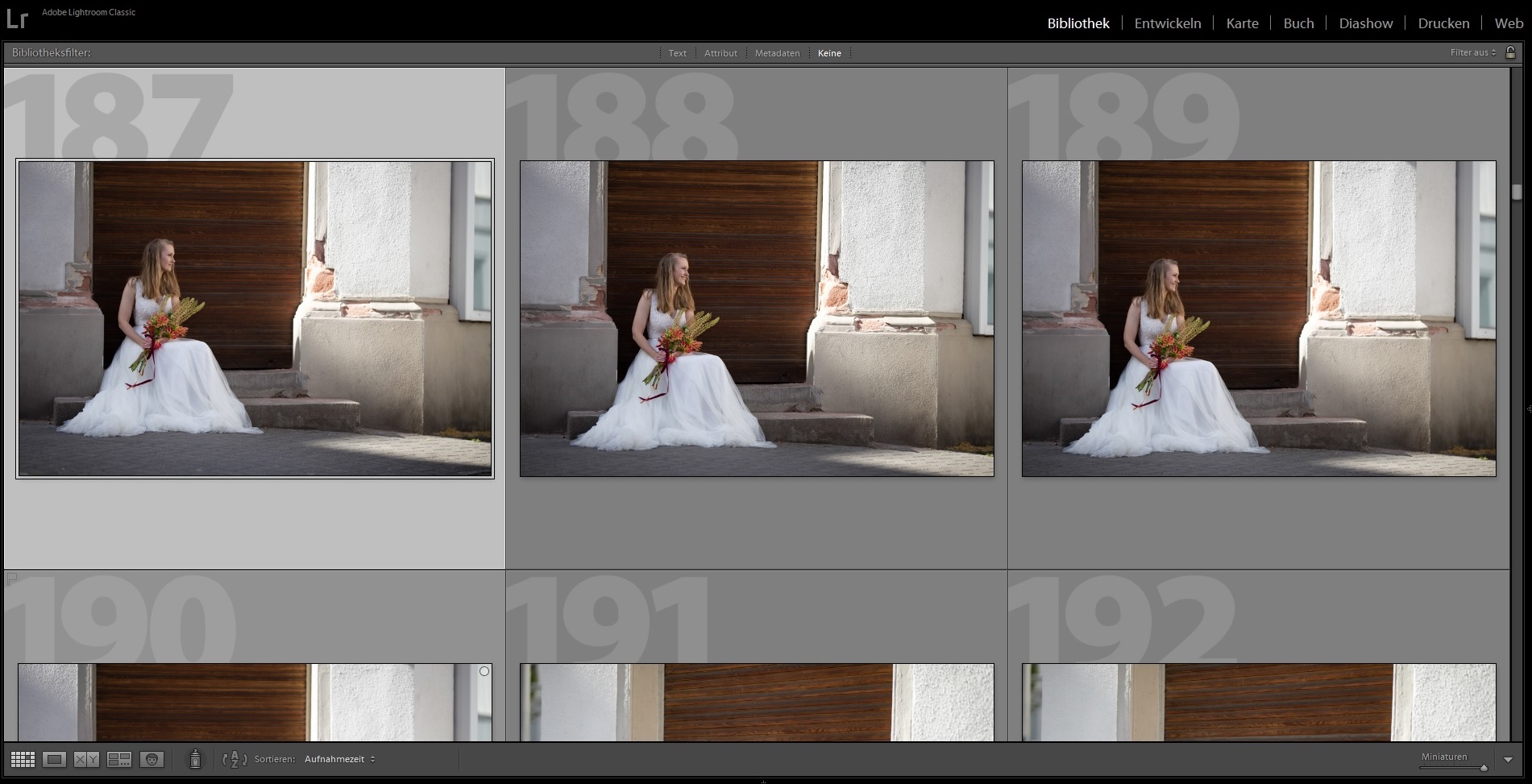The height and width of the screenshot is (784, 1532).
Task: Open the Diashow module
Action: [x=1366, y=23]
